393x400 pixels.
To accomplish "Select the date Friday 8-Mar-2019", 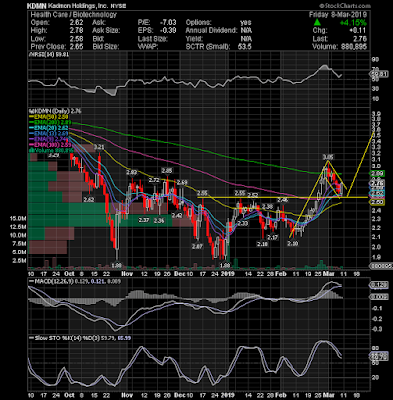I will (x=338, y=14).
